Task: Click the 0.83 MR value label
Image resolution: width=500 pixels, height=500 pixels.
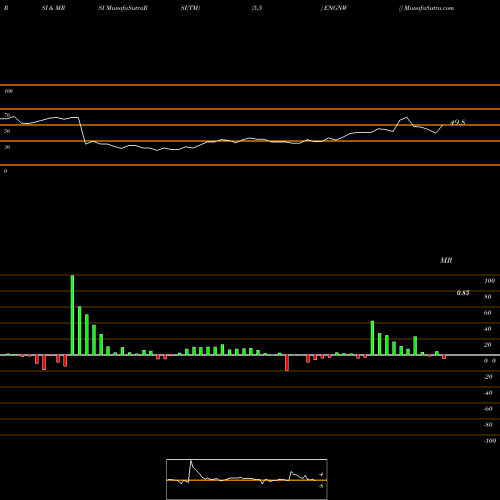Action: 463,293
